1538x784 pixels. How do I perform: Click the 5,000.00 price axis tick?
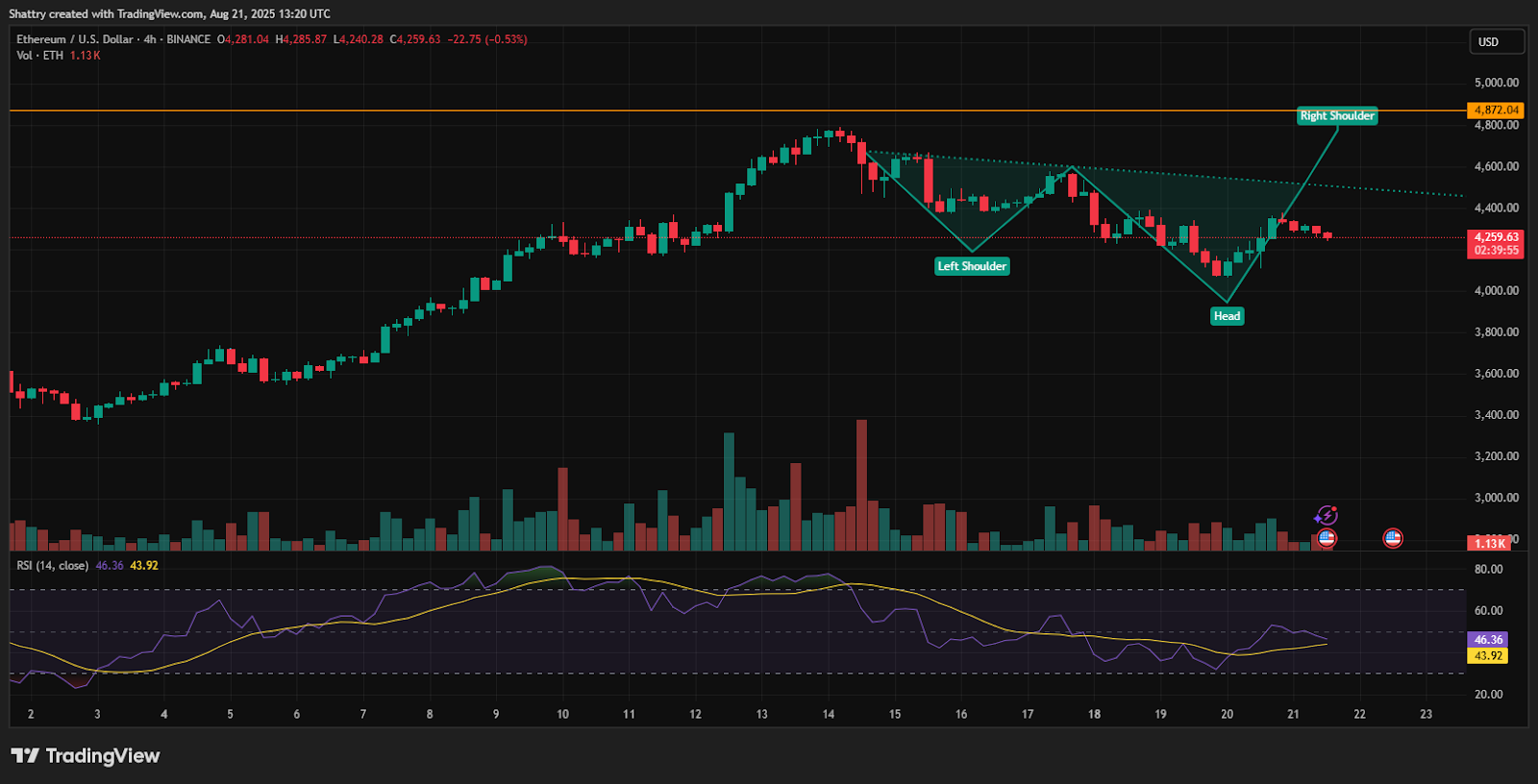coord(1497,83)
